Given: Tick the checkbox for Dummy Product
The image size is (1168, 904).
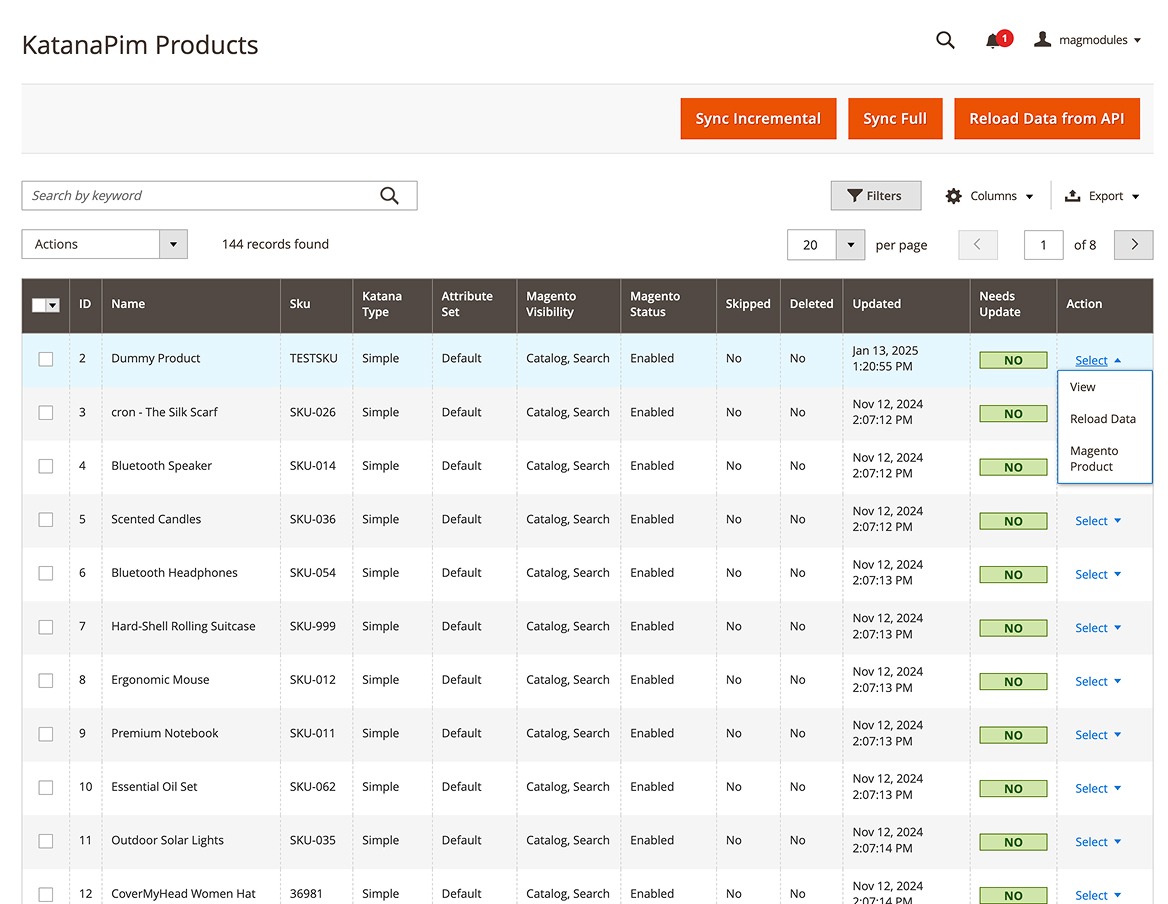Looking at the screenshot, I should coord(46,359).
